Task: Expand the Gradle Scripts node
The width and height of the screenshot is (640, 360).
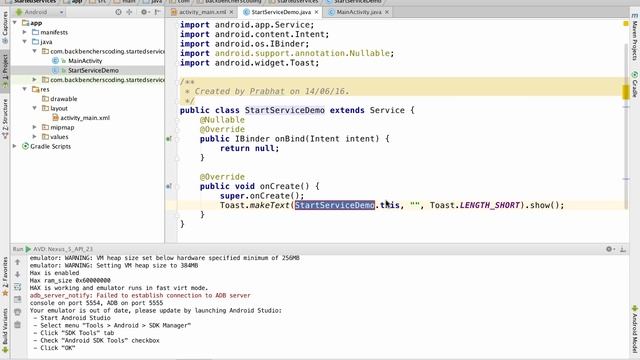Action: tap(15, 146)
